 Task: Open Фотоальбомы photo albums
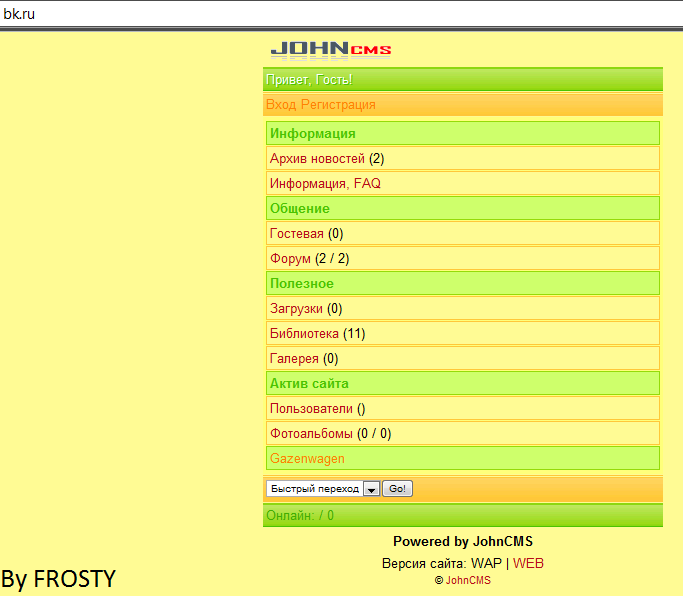311,433
